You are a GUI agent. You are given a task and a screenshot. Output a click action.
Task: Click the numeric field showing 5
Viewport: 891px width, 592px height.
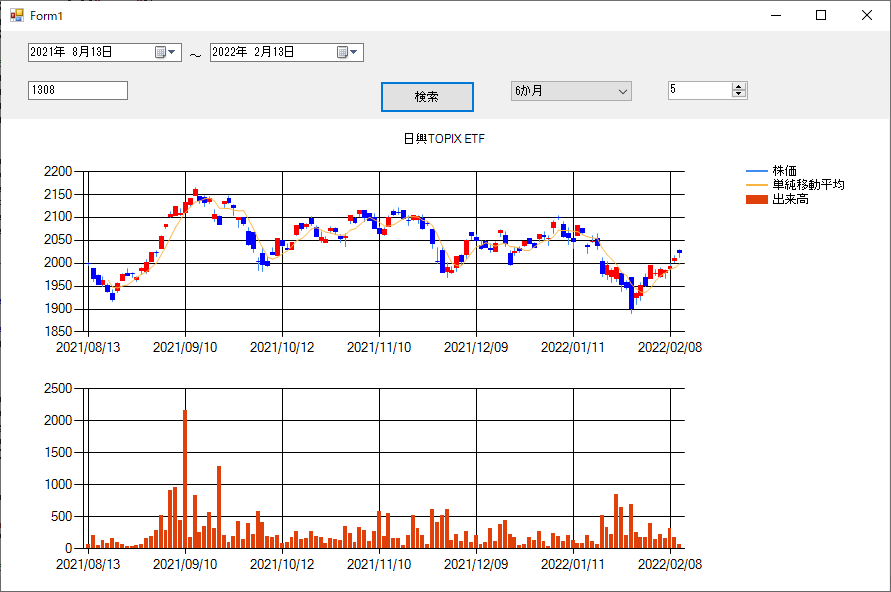pos(700,90)
